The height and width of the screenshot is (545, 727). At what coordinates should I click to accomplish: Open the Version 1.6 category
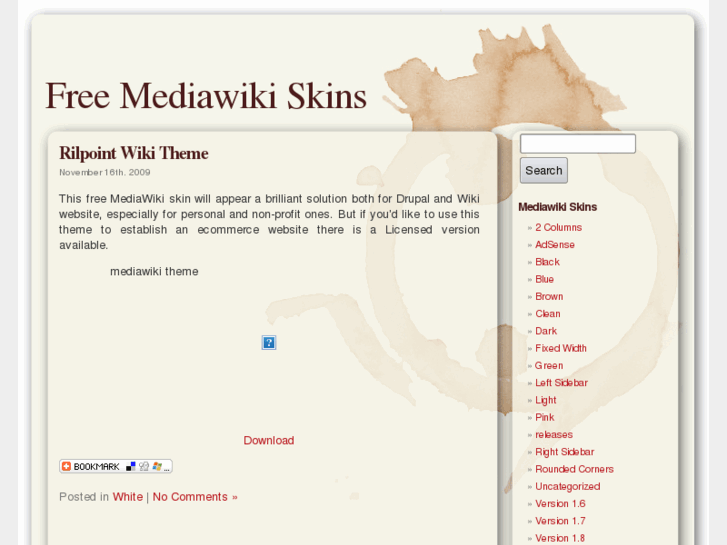[560, 504]
